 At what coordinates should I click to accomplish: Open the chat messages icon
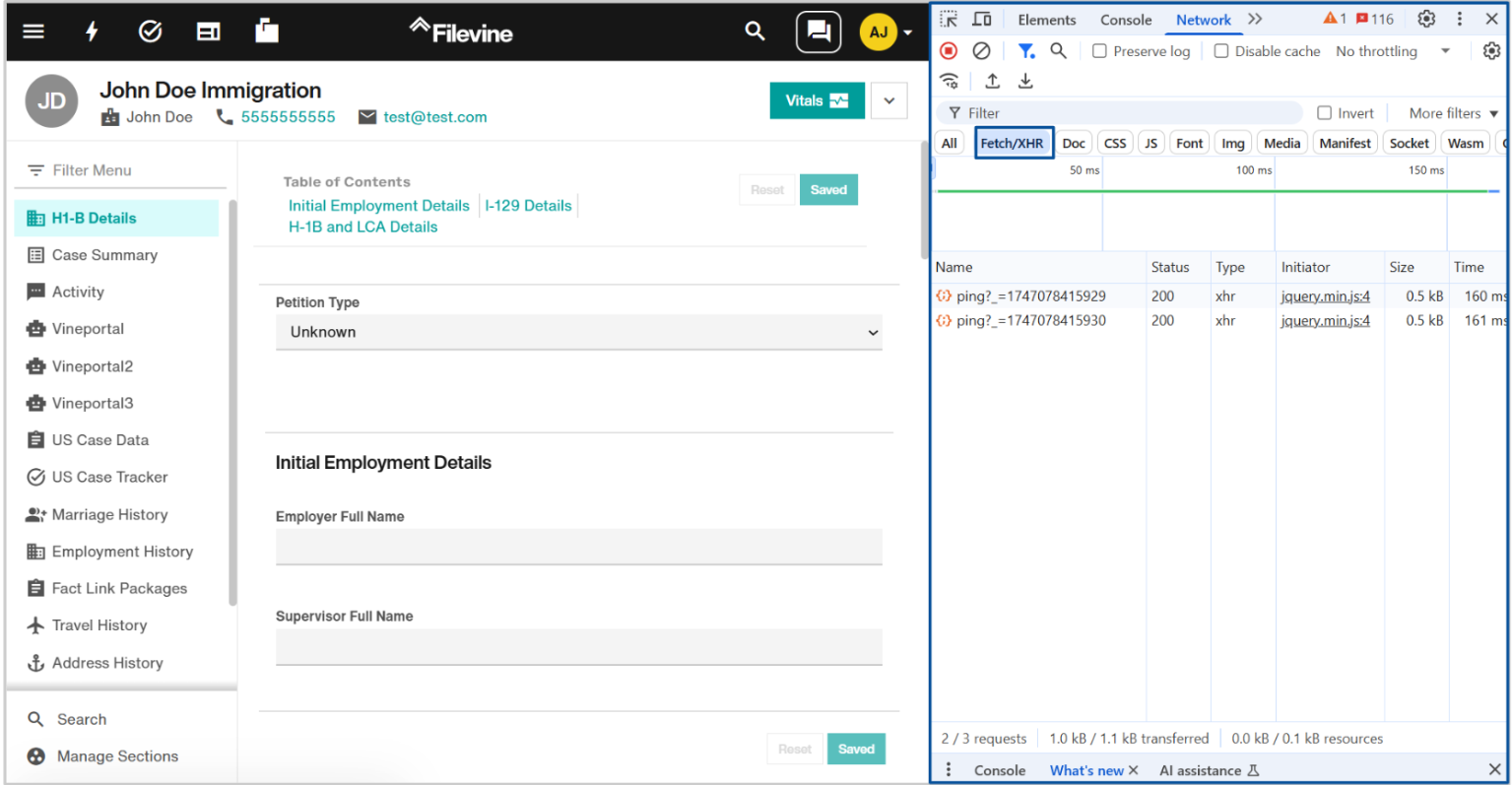(x=819, y=32)
